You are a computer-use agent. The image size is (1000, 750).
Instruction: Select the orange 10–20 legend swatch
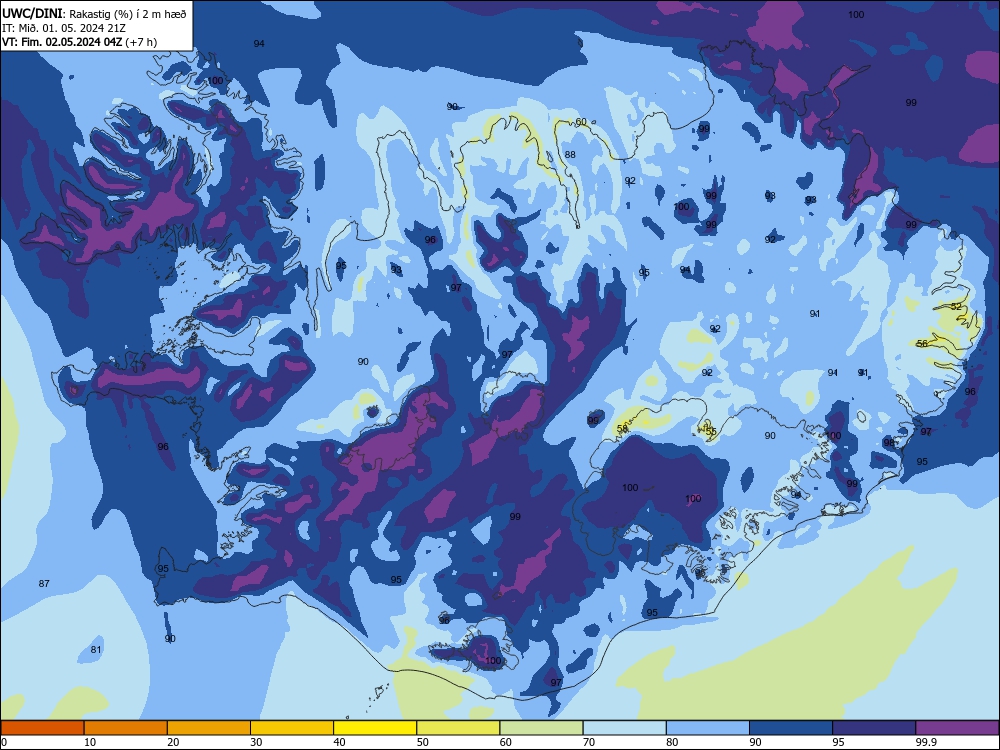[126, 728]
